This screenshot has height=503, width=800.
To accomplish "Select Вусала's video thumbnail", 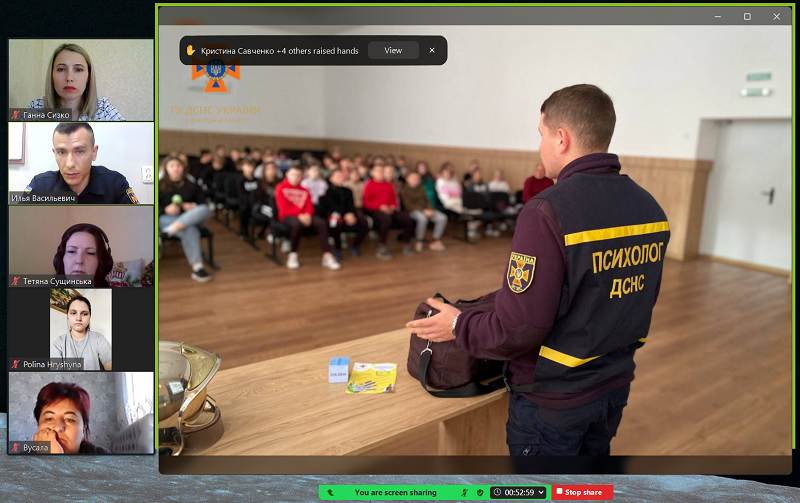I will (81, 411).
